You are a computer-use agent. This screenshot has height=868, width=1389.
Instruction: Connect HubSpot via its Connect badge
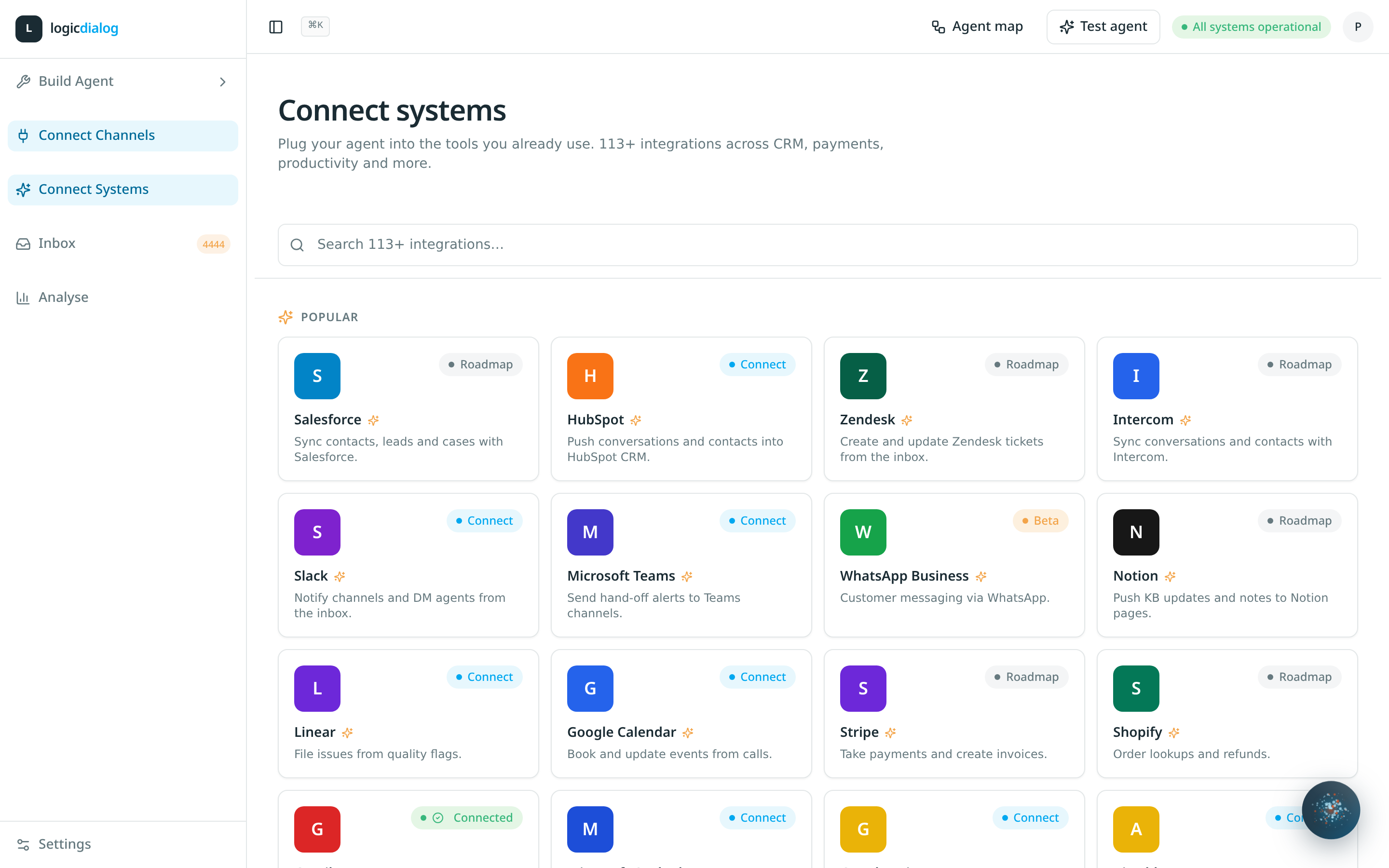coord(757,365)
